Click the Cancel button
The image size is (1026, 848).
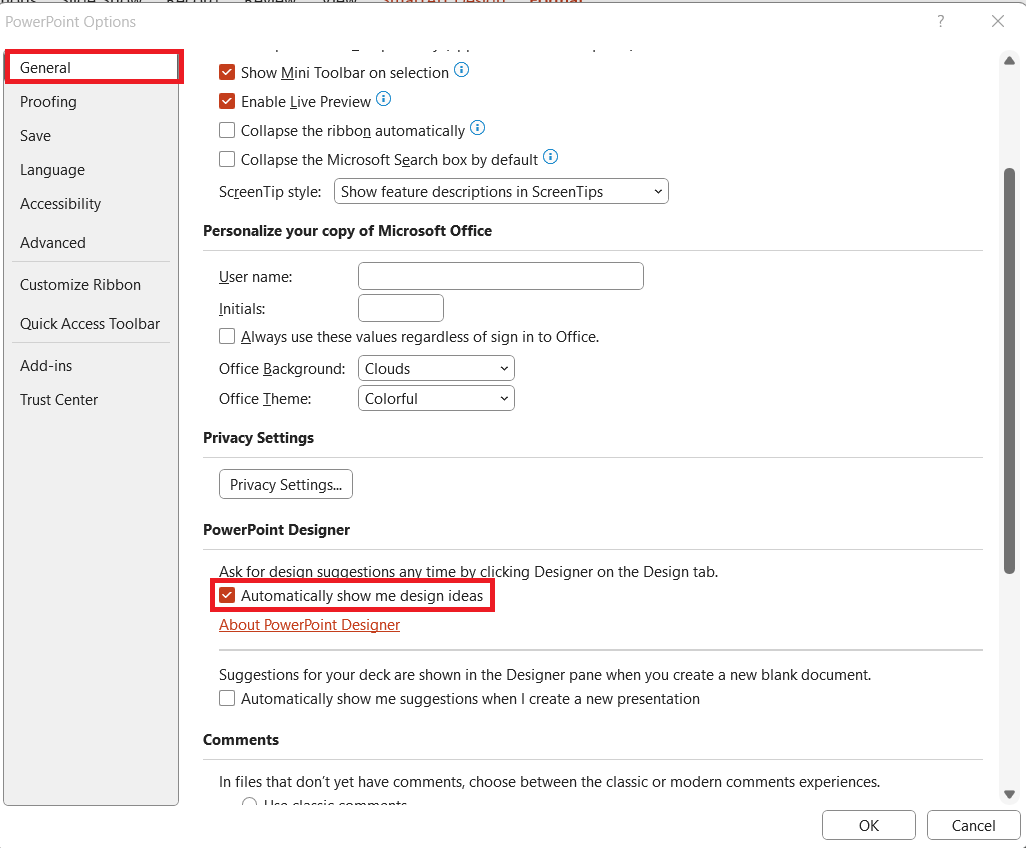pyautogui.click(x=973, y=825)
